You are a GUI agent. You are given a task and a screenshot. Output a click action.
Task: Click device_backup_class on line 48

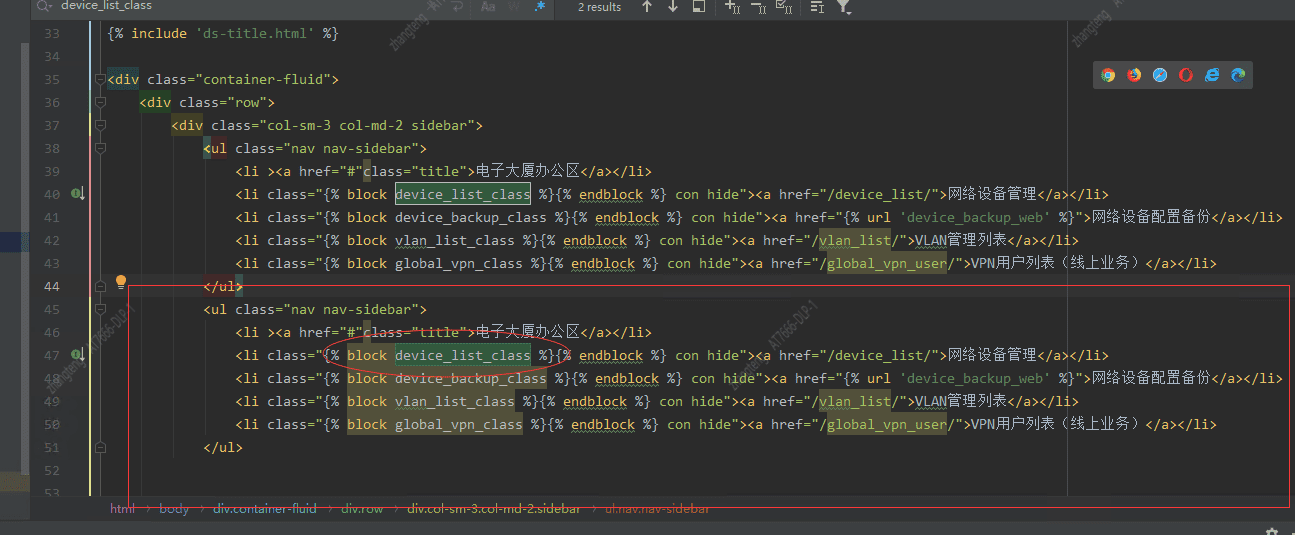pyautogui.click(x=471, y=378)
